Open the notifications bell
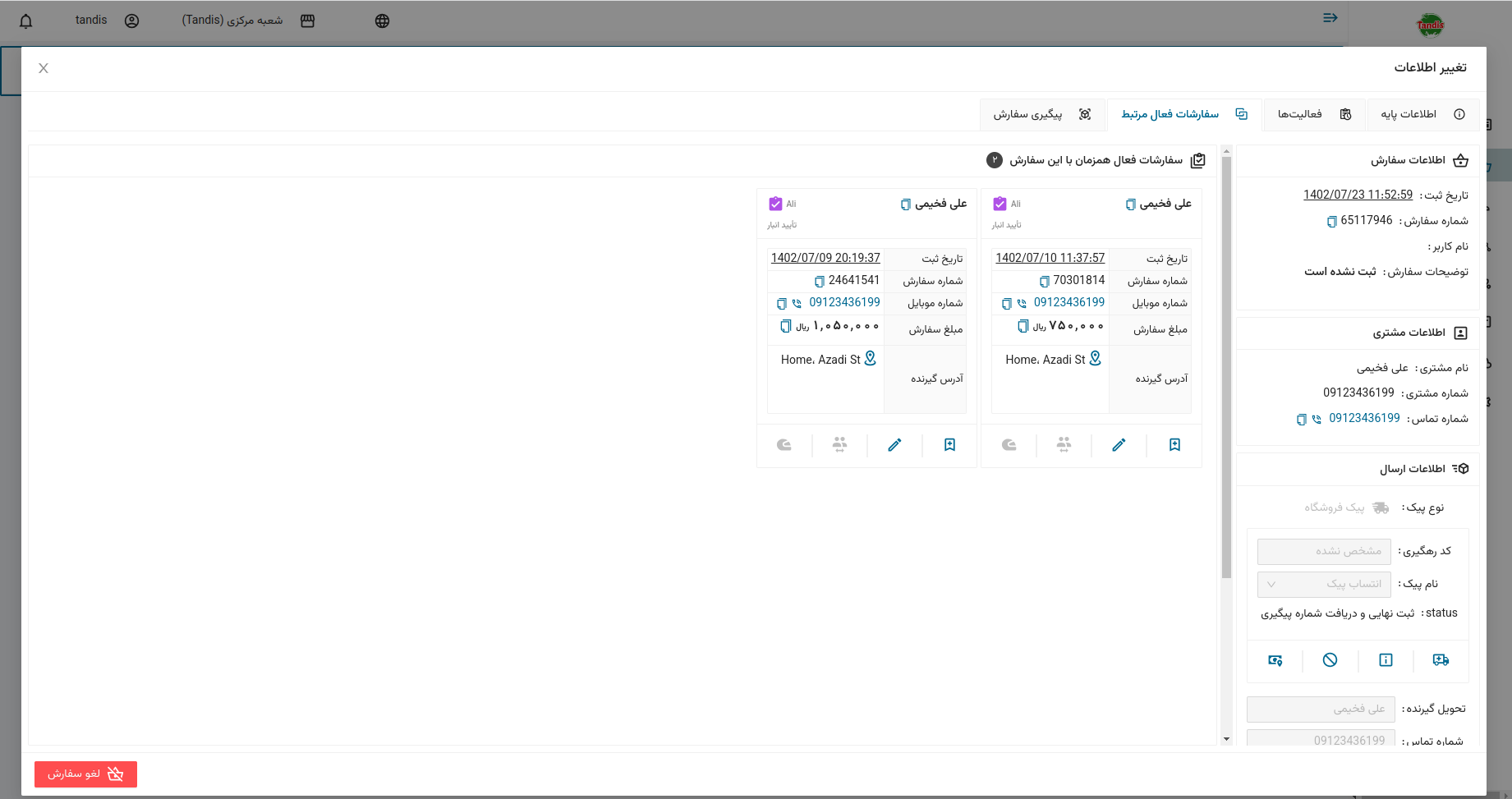This screenshot has width=1512, height=799. (x=26, y=21)
